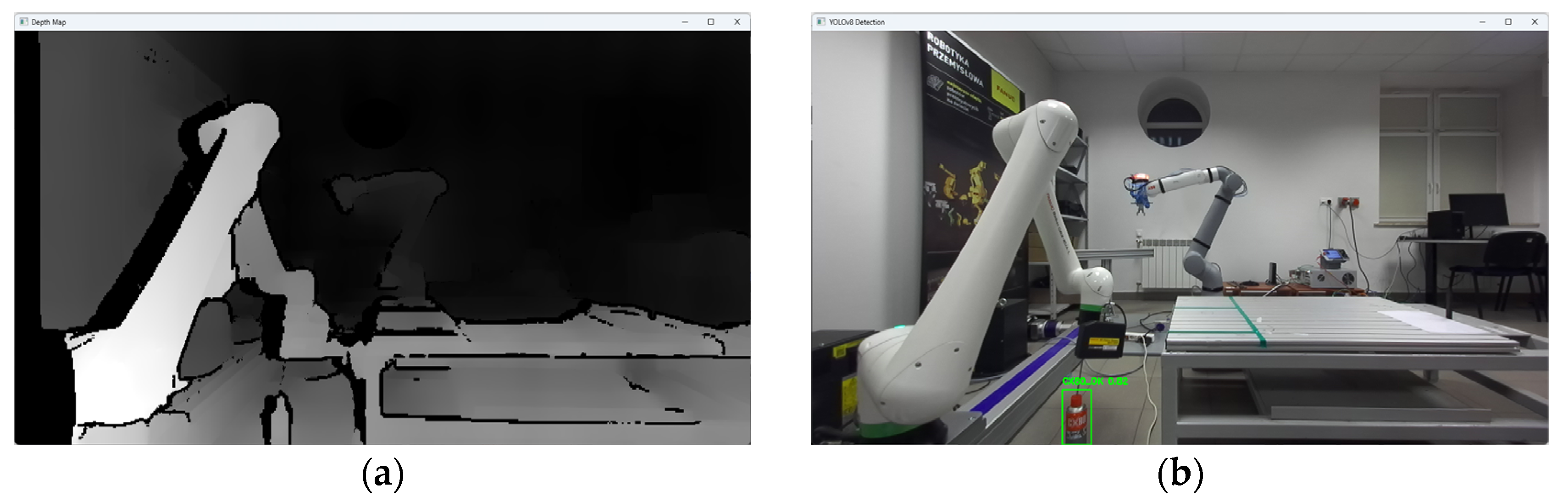Image resolution: width=1568 pixels, height=502 pixels.
Task: Click the YOLOv8 Detection window app icon
Action: 820,22
